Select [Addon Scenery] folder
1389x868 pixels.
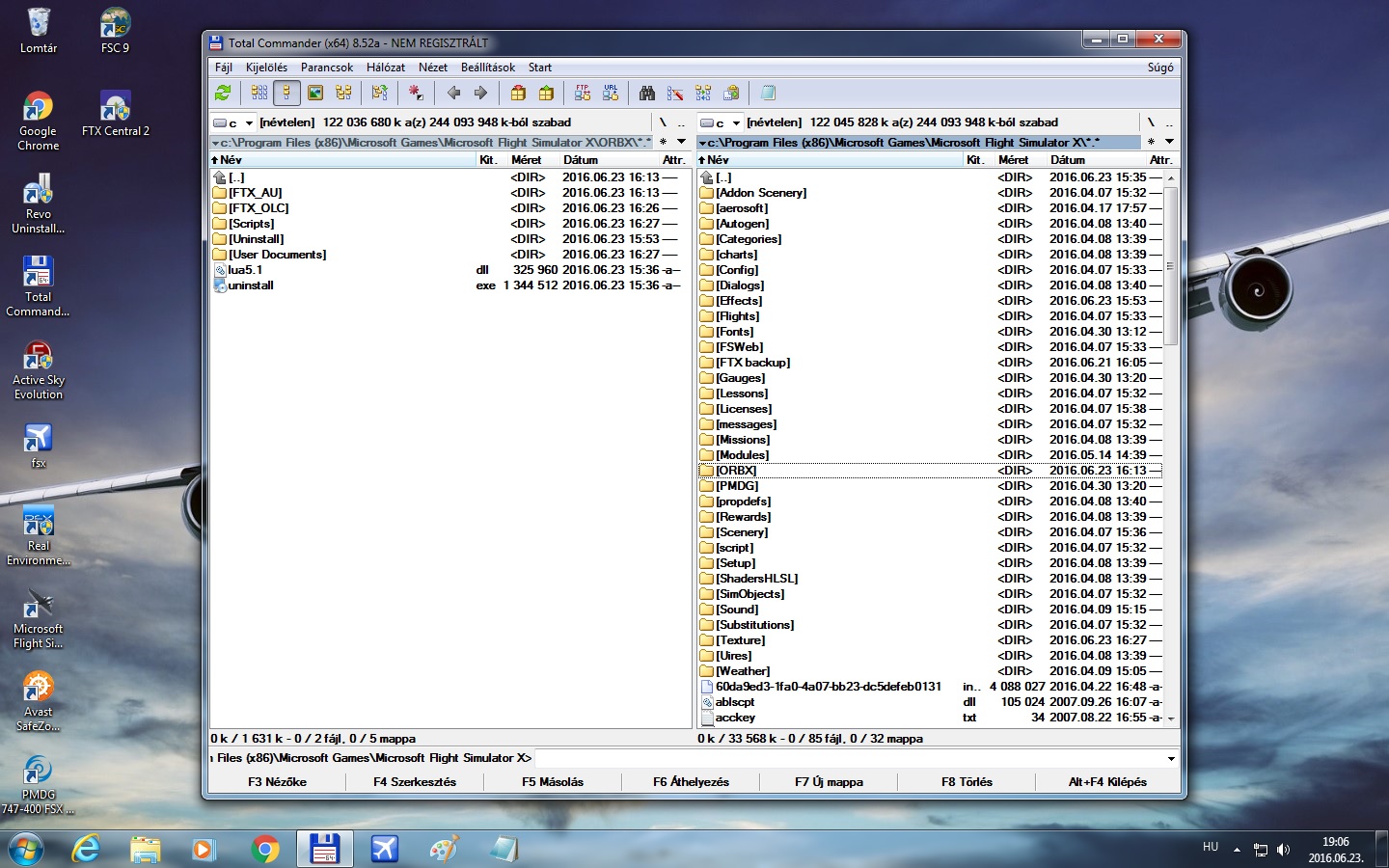[930, 193]
